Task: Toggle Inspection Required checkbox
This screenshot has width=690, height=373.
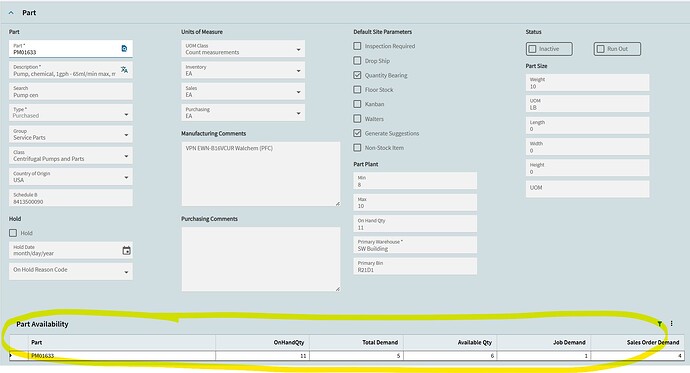Action: [357, 46]
